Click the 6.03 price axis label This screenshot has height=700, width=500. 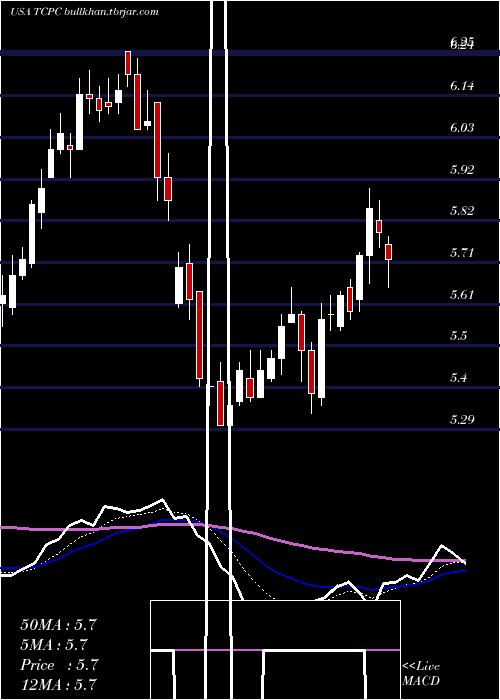(462, 128)
